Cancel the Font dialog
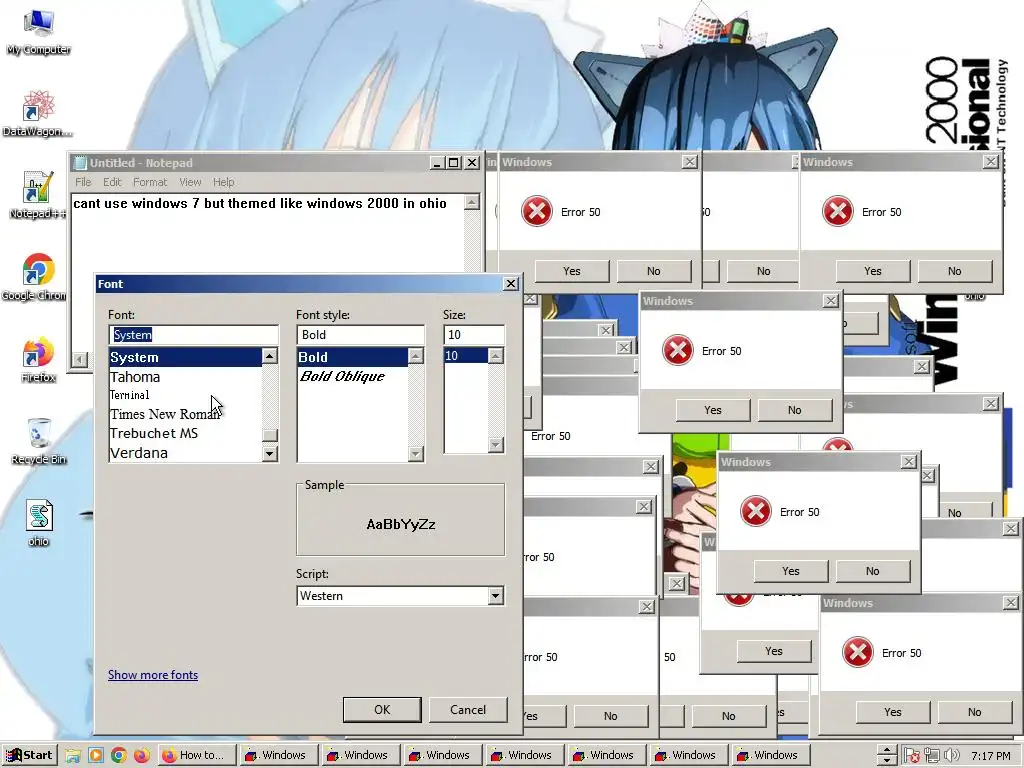The height and width of the screenshot is (768, 1024). [x=468, y=710]
